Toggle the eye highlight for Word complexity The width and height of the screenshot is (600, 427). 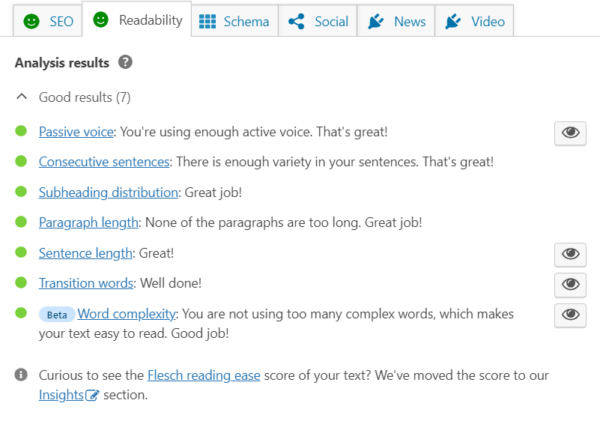click(x=570, y=315)
